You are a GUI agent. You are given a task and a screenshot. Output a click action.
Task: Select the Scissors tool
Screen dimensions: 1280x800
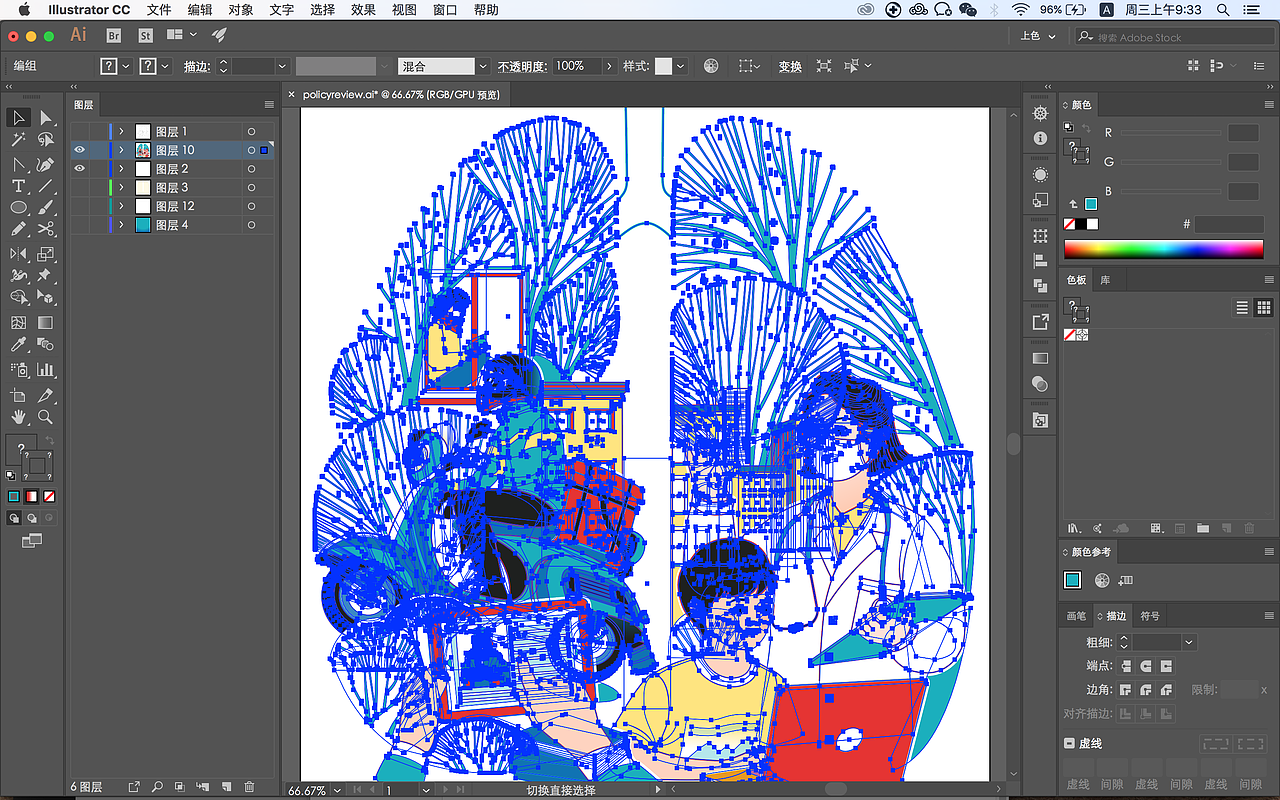pos(45,230)
